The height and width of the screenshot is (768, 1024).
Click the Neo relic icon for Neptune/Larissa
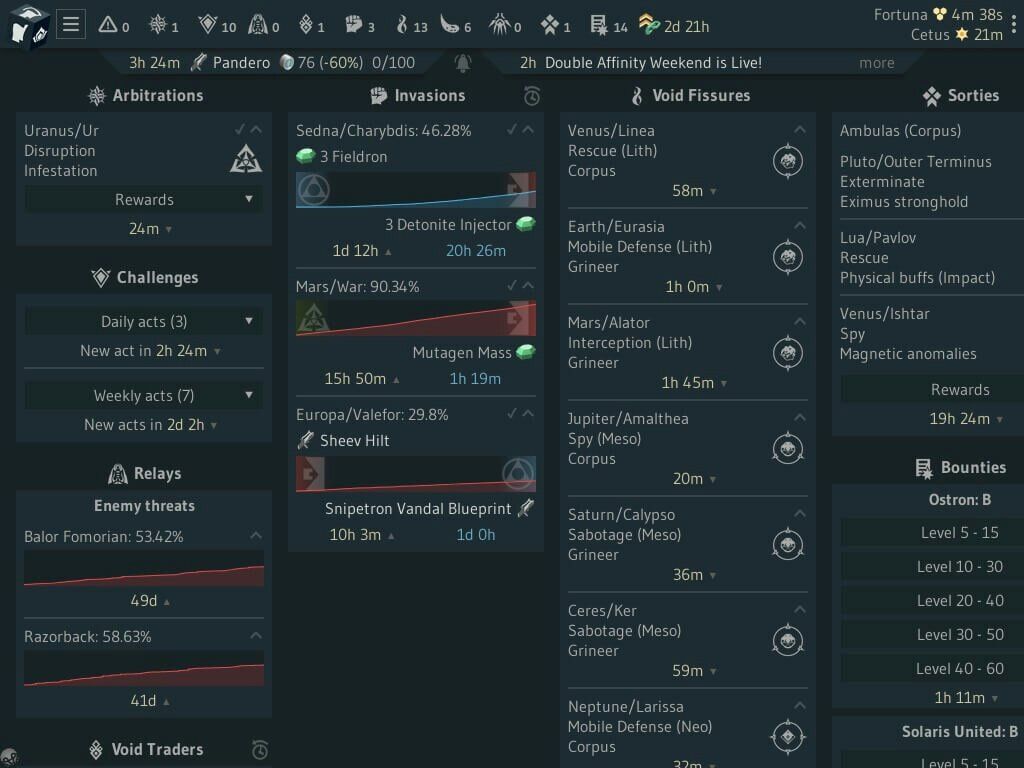pos(788,737)
